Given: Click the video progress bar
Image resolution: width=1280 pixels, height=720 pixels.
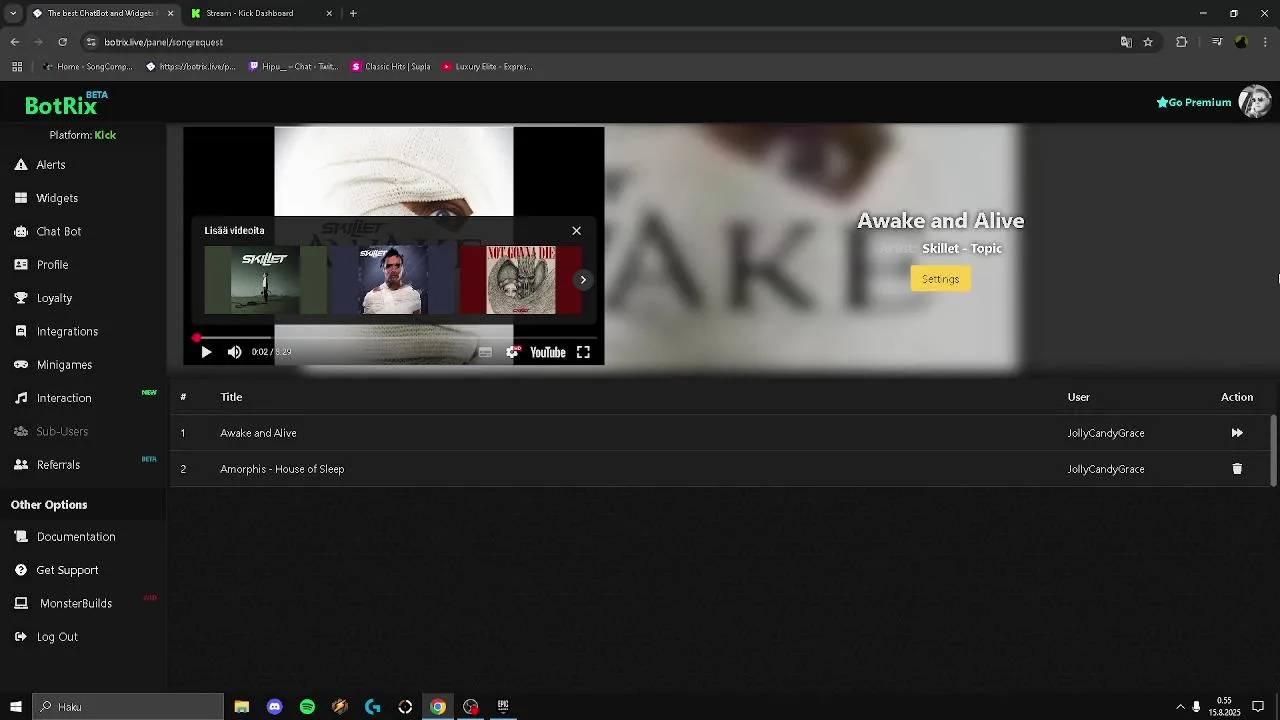Looking at the screenshot, I should coord(395,338).
